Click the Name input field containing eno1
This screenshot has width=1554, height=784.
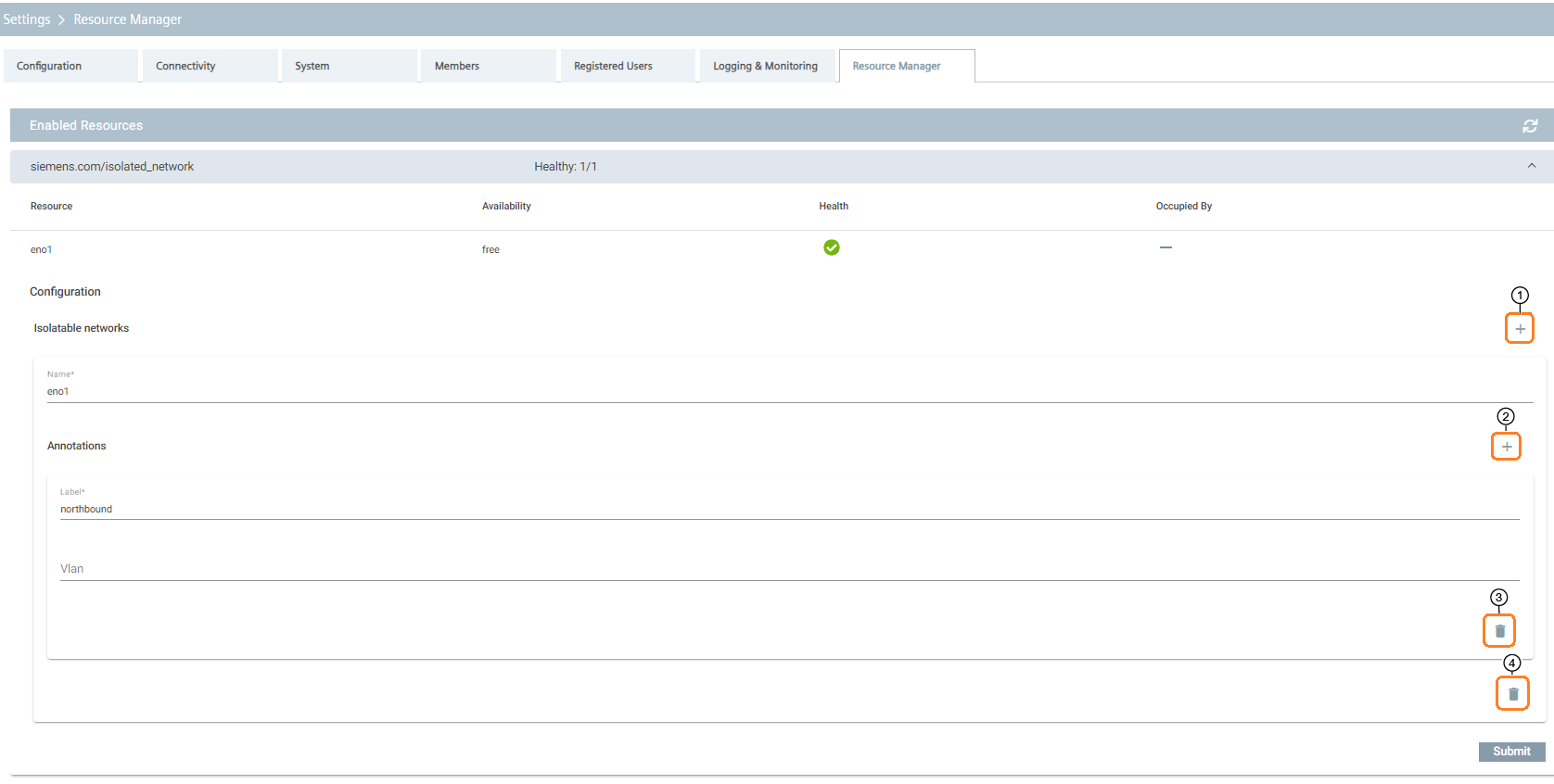(x=788, y=391)
